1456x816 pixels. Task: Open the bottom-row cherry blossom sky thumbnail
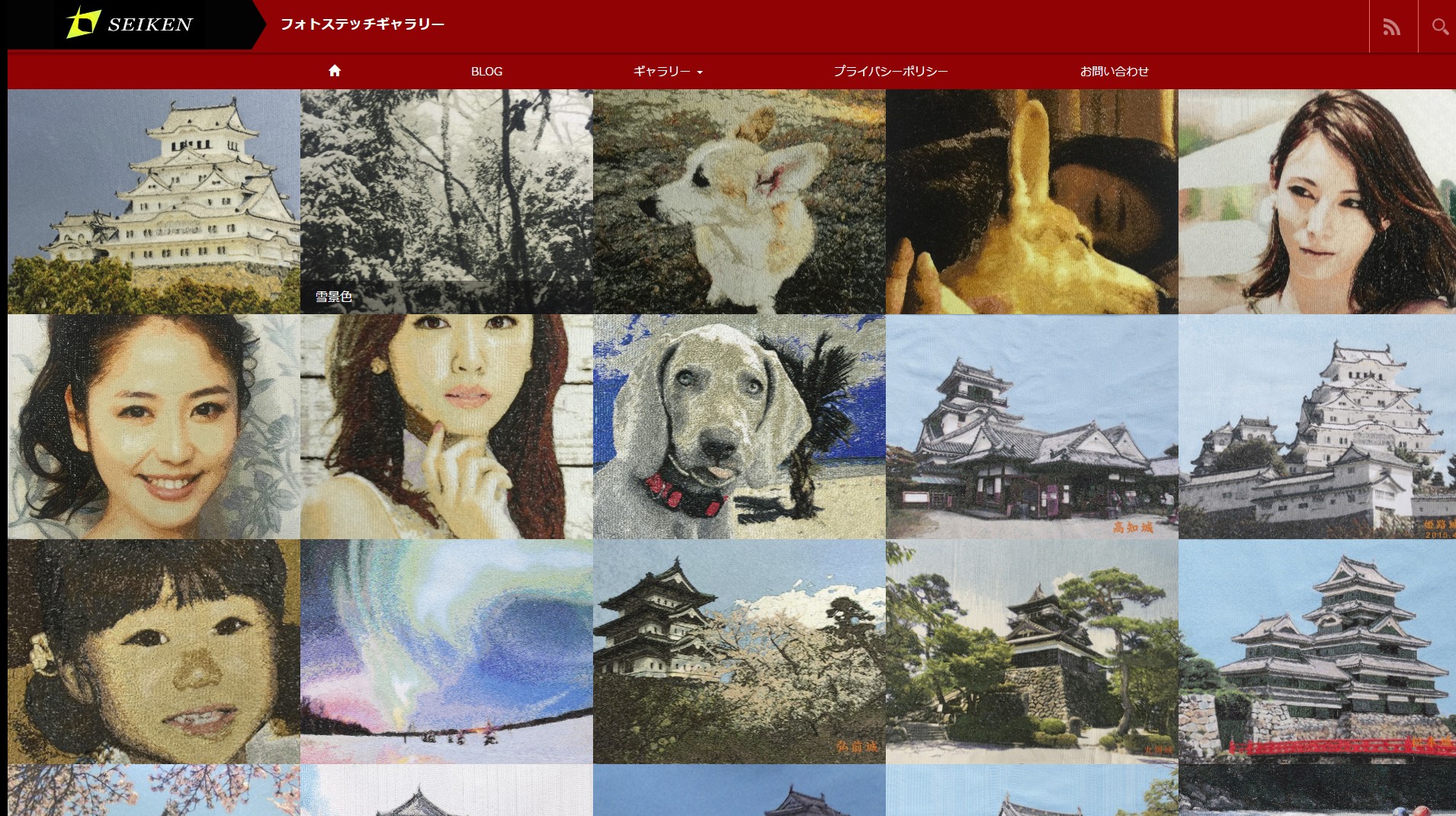point(154,790)
